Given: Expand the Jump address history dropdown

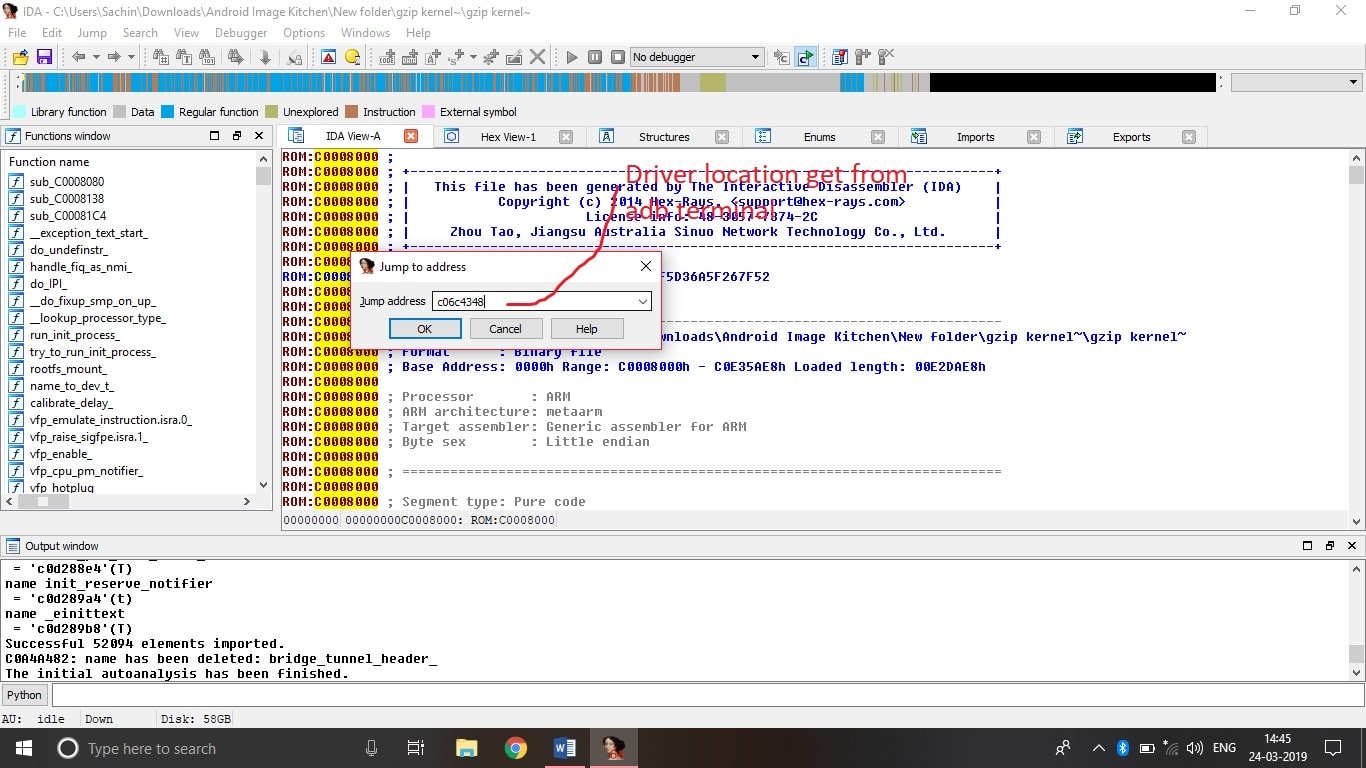Looking at the screenshot, I should point(643,301).
